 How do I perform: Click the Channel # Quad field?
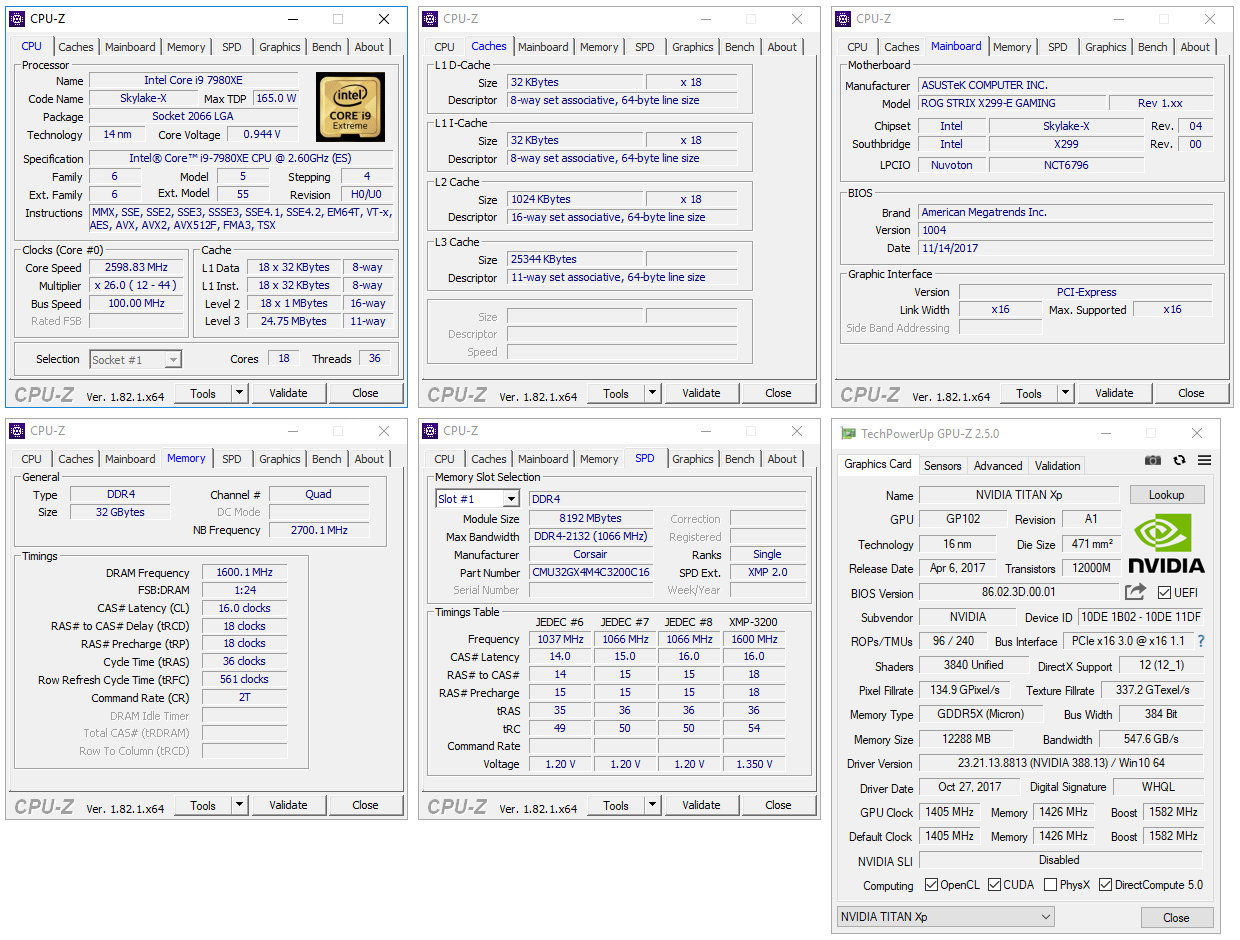[x=319, y=494]
